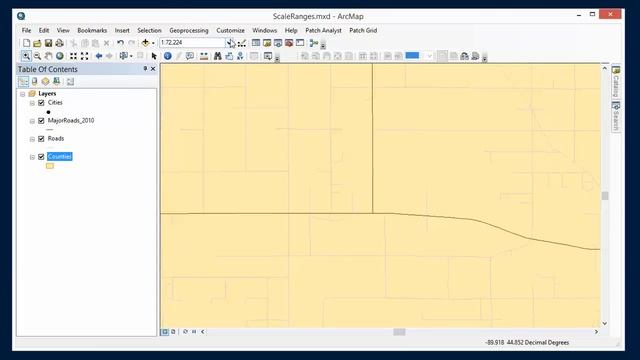Toggle the Roads layer checkbox
The width and height of the screenshot is (640, 360).
pos(41,139)
